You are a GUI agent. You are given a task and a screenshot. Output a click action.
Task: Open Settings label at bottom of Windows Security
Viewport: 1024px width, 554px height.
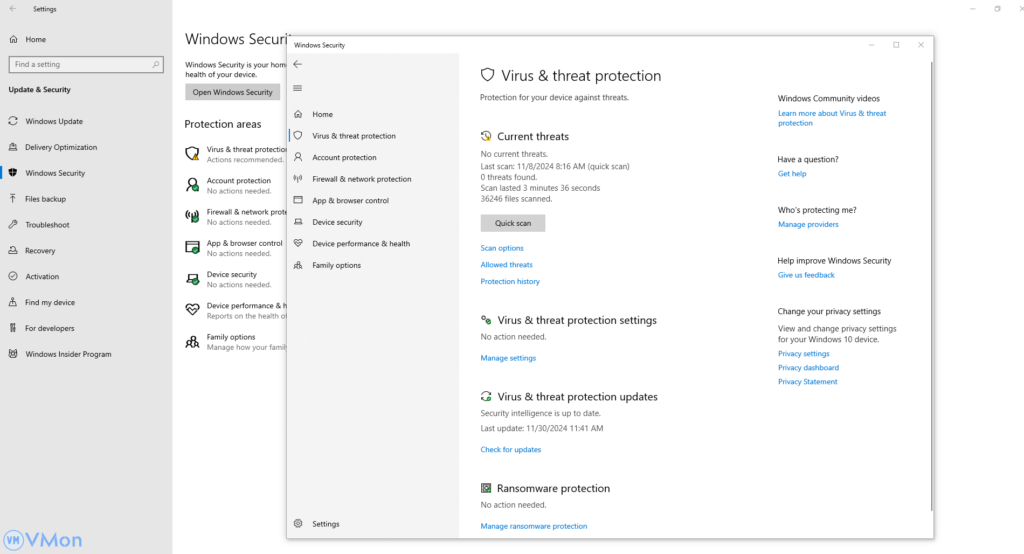point(326,524)
